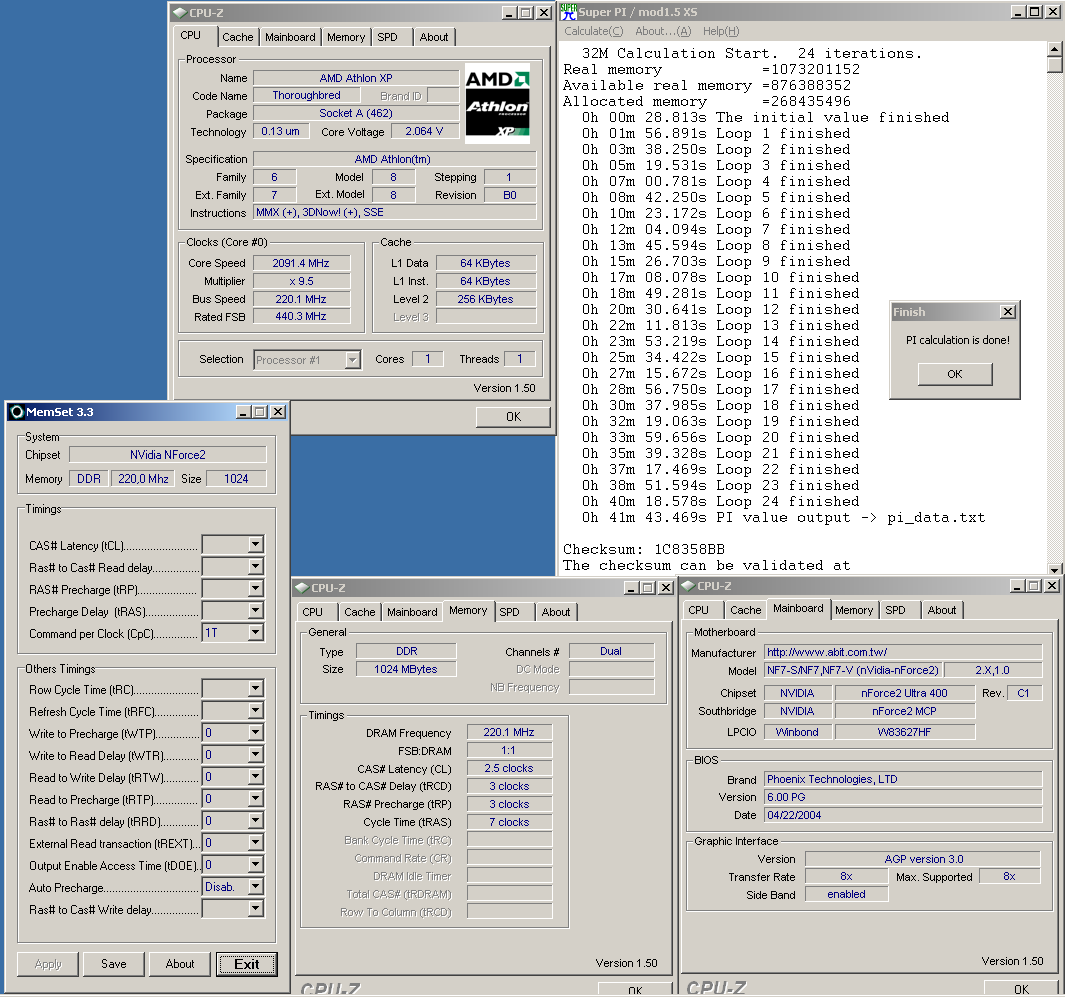Close the top CPU-Z processor window
The width and height of the screenshot is (1065, 997).
(544, 12)
